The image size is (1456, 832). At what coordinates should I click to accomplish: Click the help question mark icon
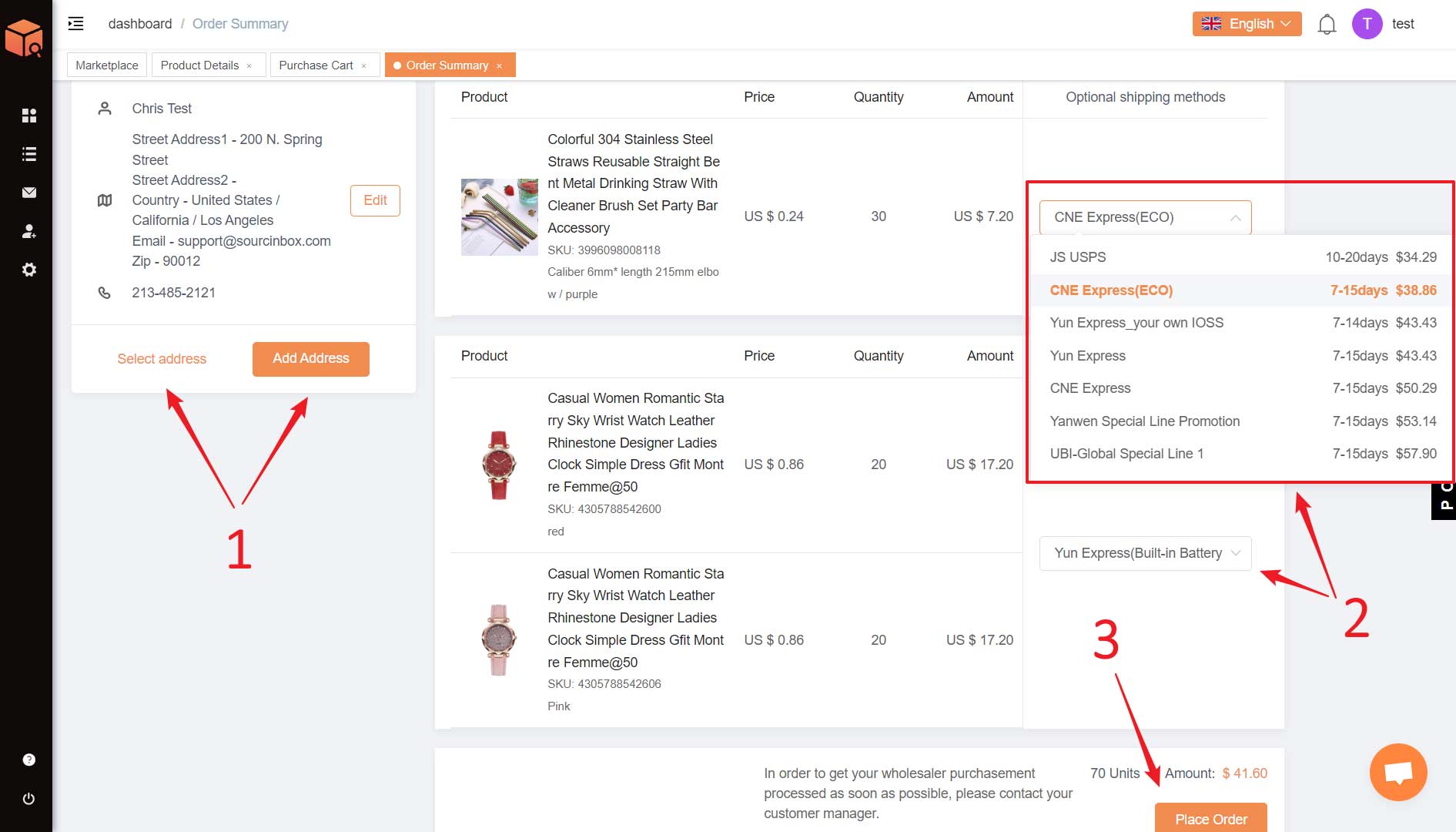29,760
